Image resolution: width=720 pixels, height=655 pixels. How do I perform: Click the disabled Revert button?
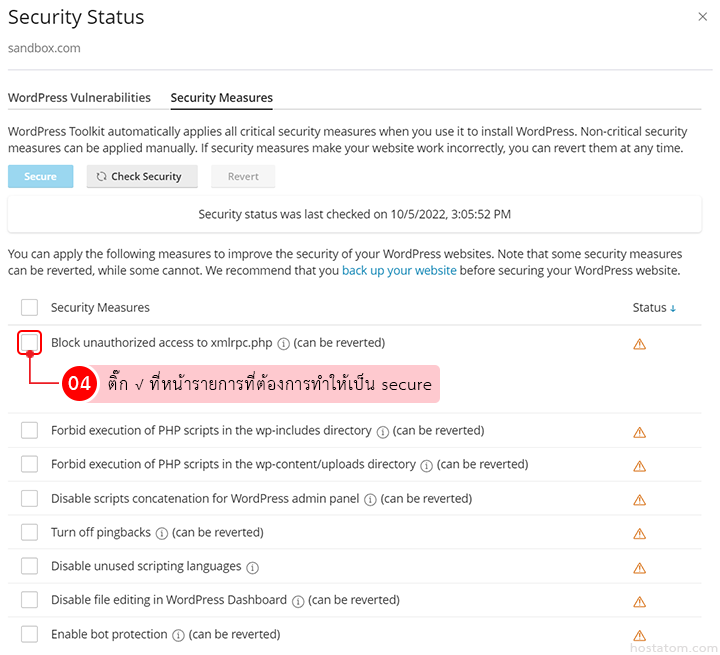click(x=243, y=177)
